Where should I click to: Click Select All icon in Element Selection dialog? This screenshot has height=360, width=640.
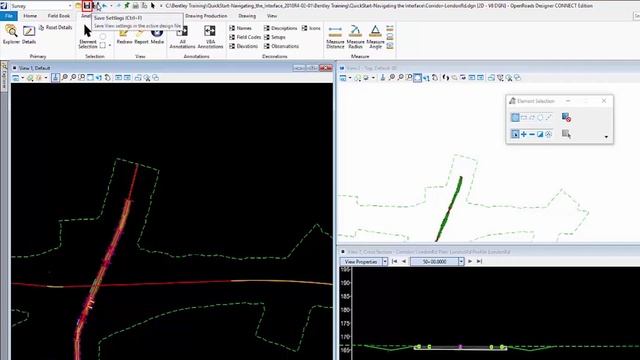click(x=566, y=134)
